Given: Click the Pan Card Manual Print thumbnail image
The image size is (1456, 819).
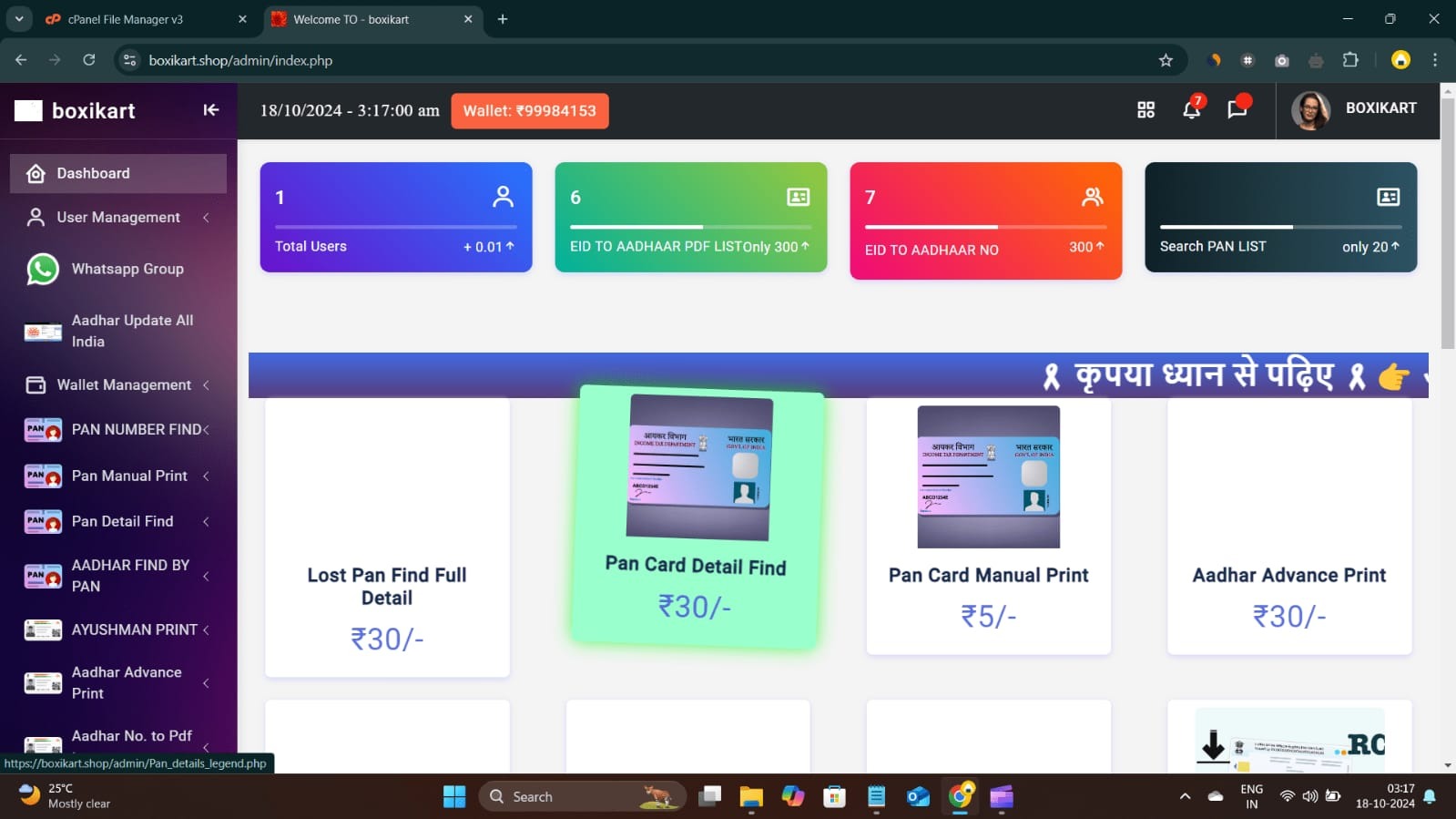Looking at the screenshot, I should tap(989, 476).
